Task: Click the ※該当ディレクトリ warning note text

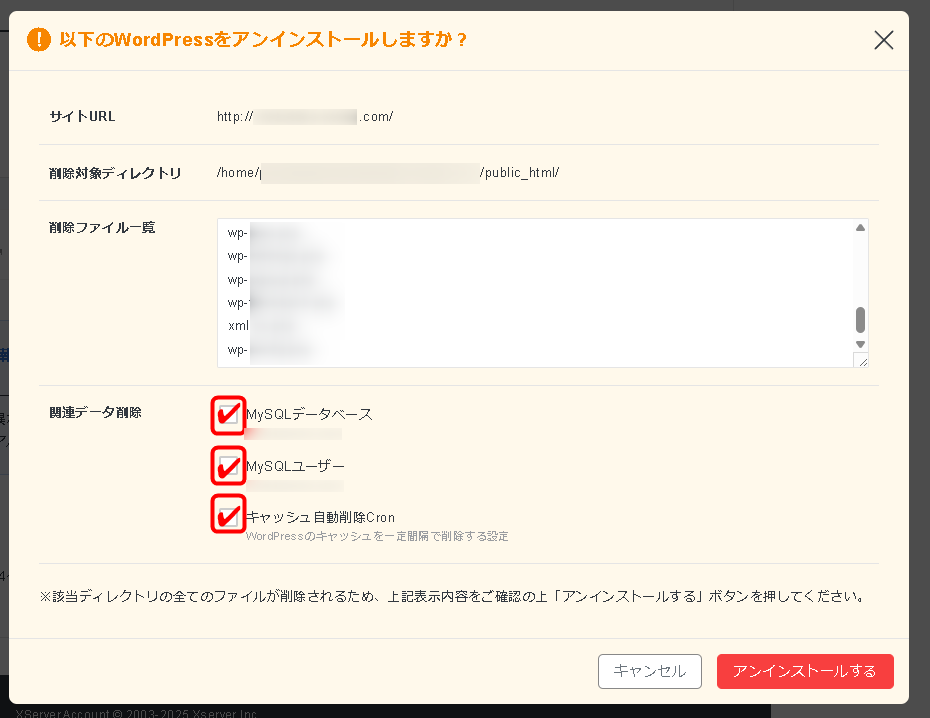Action: pyautogui.click(x=454, y=596)
